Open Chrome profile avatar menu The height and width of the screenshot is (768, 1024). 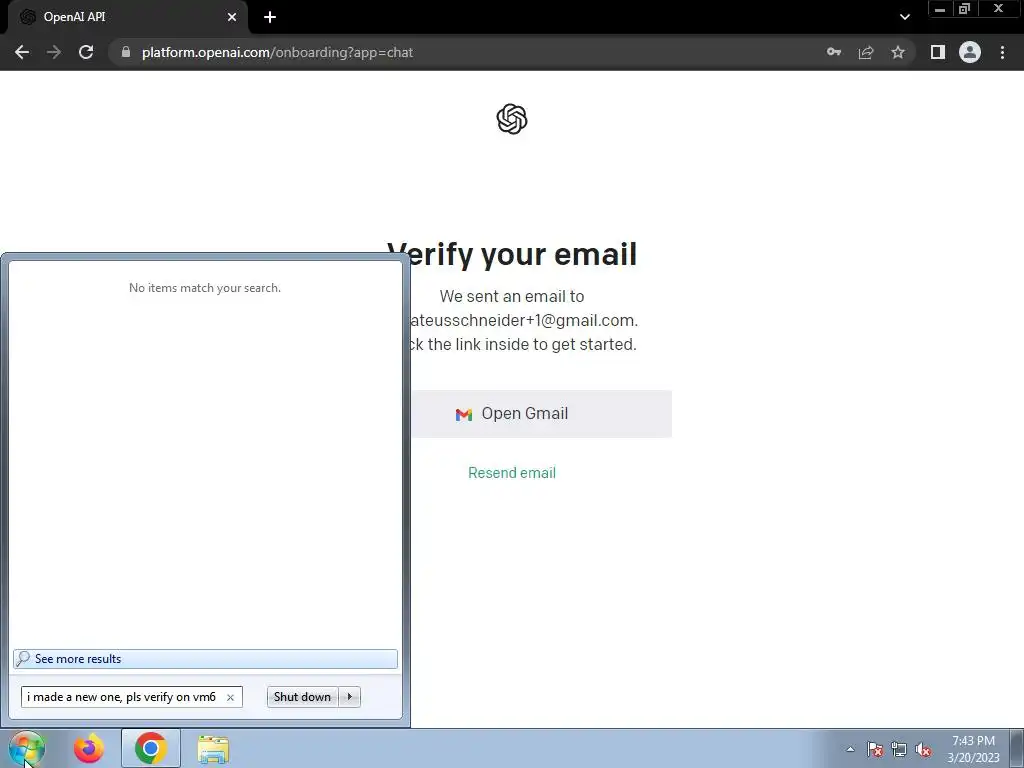(x=970, y=52)
